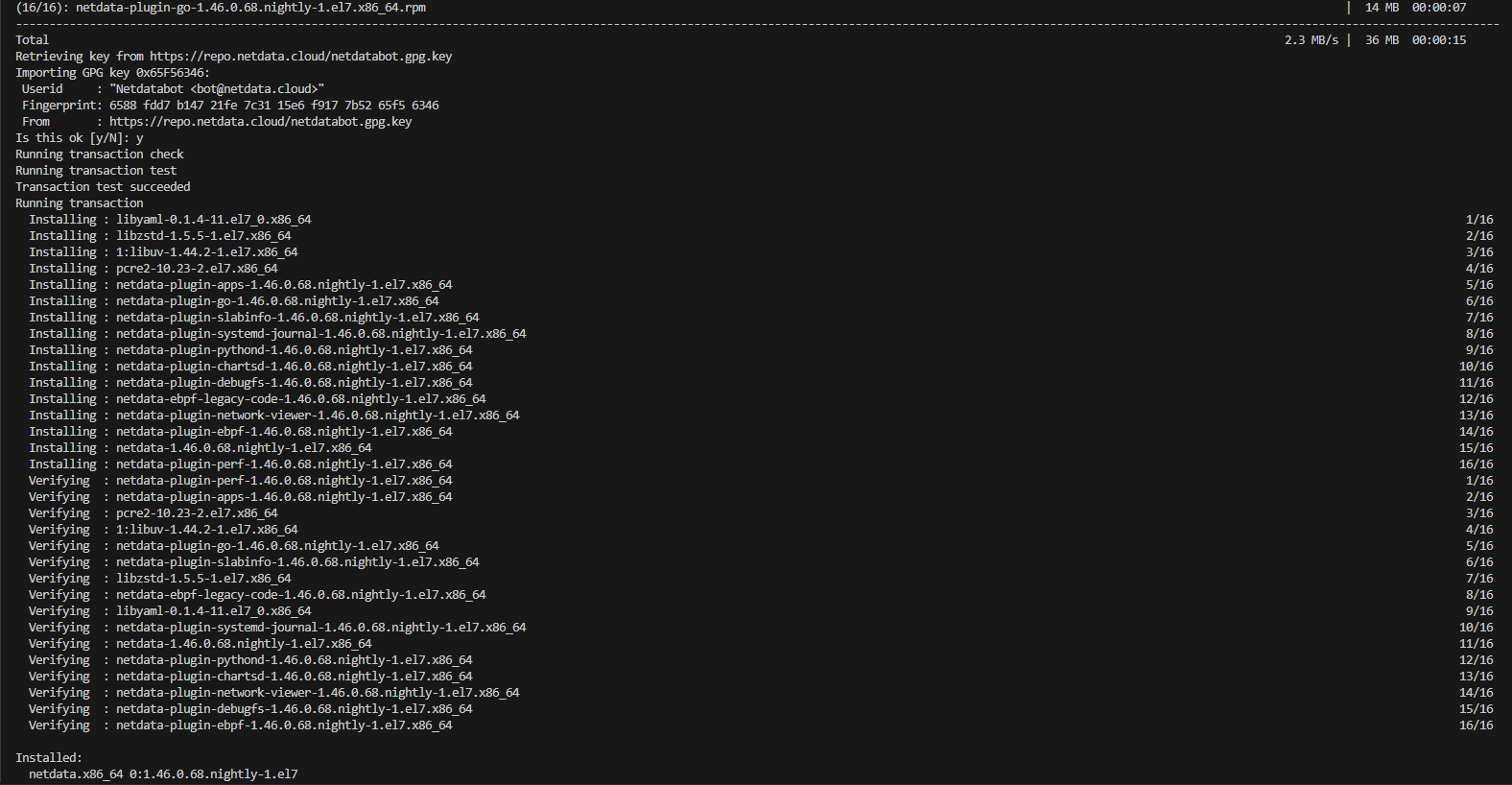Click the "Transaction test succeeded" line

pos(103,187)
